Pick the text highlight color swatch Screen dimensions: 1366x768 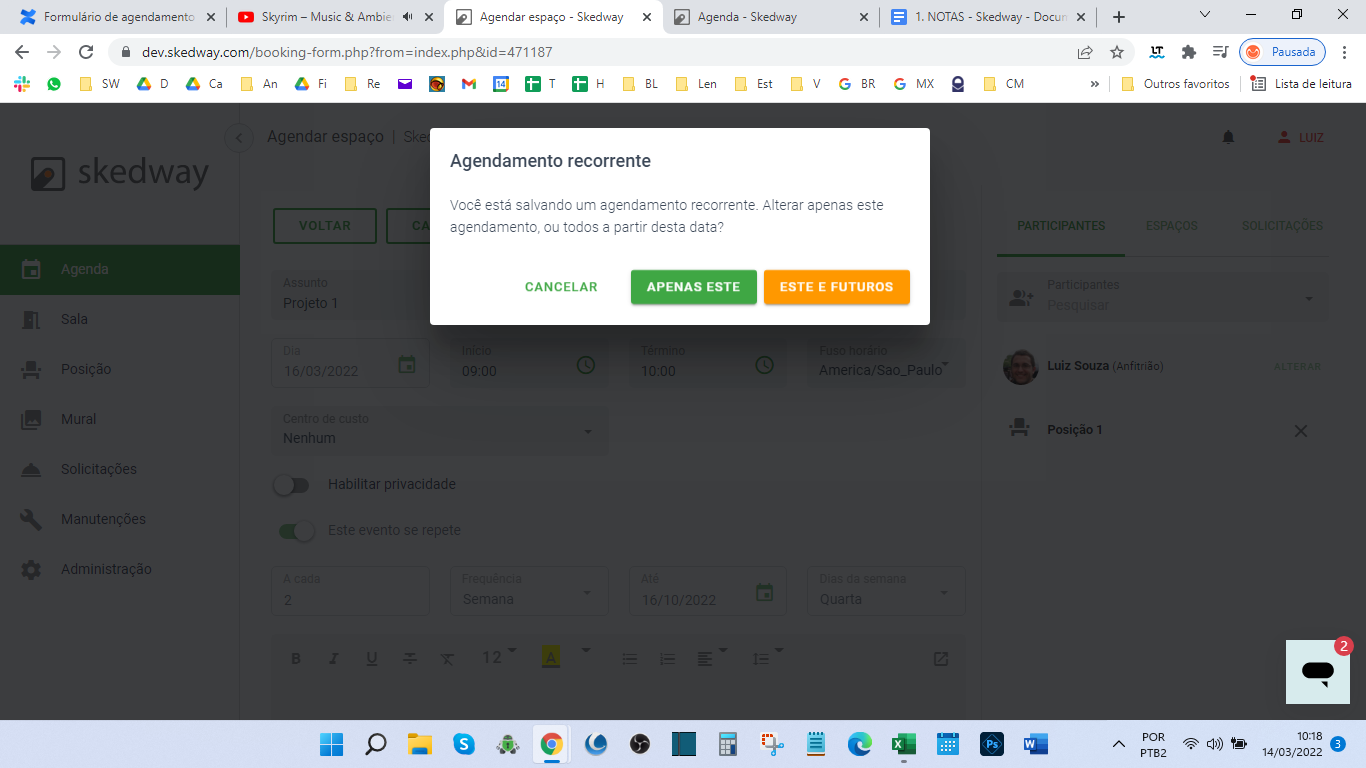pyautogui.click(x=551, y=657)
